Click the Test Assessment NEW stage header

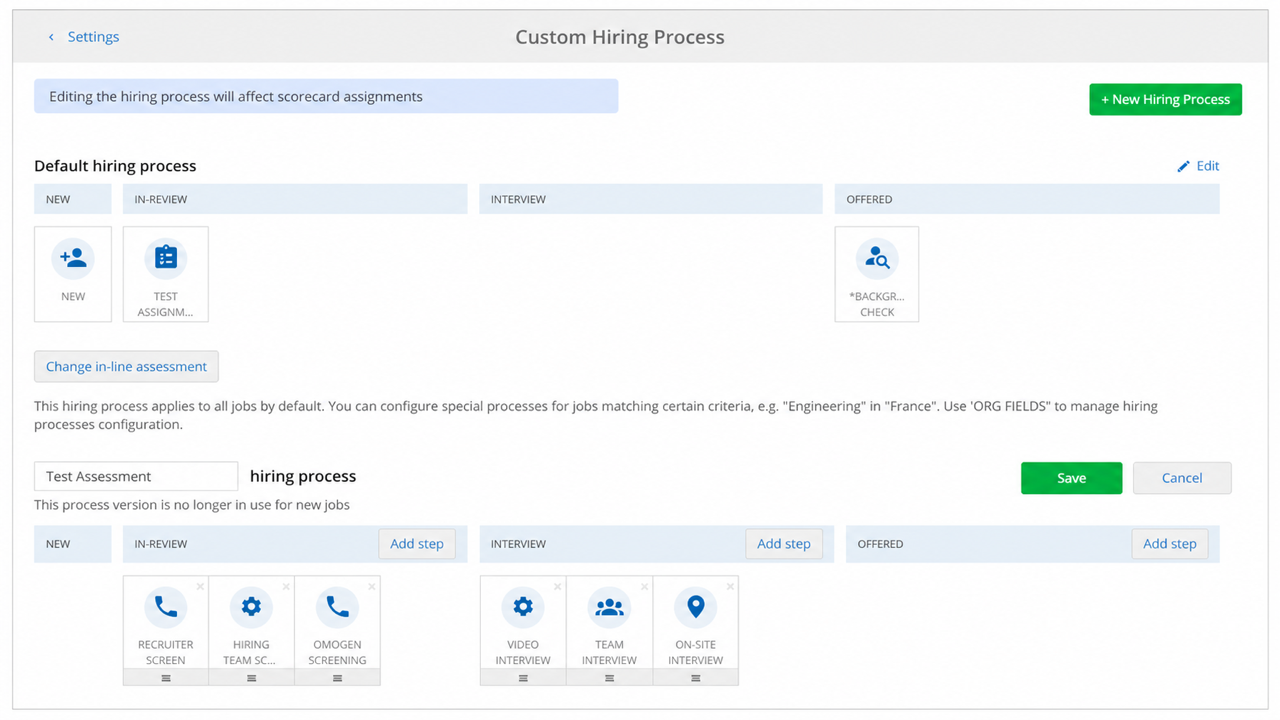click(x=73, y=544)
